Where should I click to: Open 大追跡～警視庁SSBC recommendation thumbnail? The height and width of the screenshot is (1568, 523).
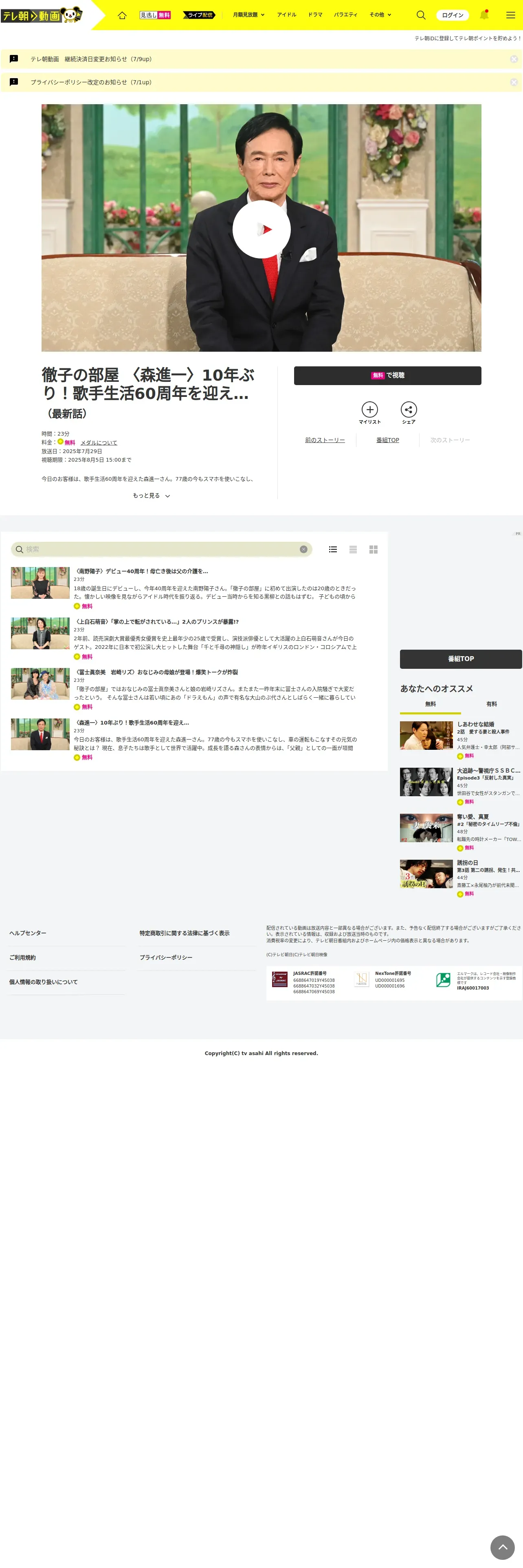coord(426,782)
